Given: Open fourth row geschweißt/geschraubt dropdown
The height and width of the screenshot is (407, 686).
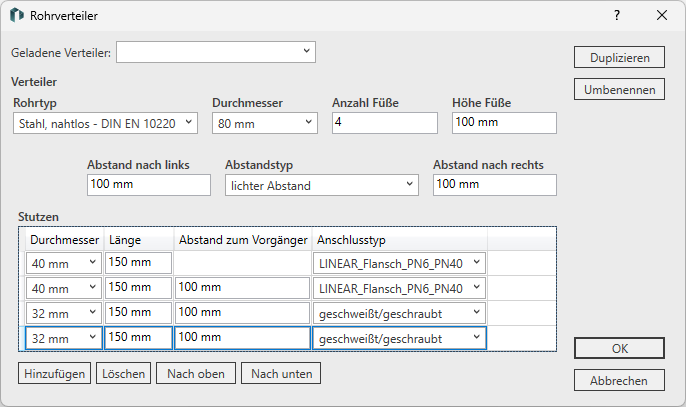Looking at the screenshot, I should pos(399,338).
